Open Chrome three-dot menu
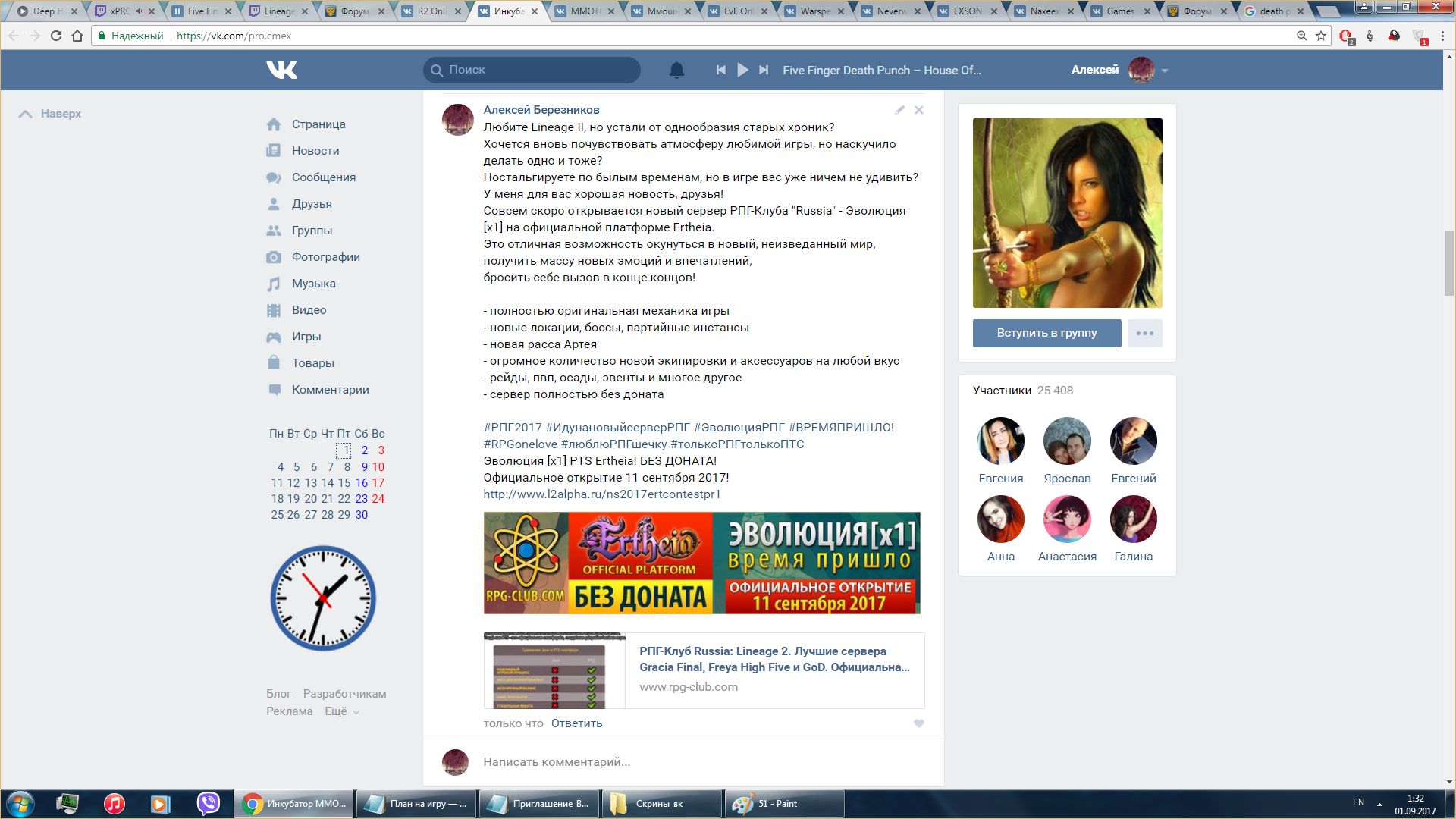The width and height of the screenshot is (1456, 819). point(1443,36)
